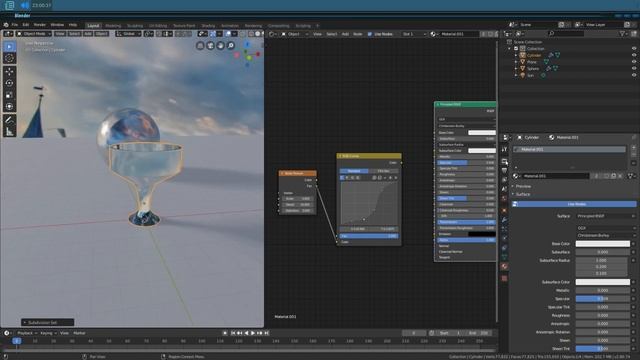The image size is (640, 360).
Task: Open the Slot 1 dropdown in node editor
Action: coord(414,34)
